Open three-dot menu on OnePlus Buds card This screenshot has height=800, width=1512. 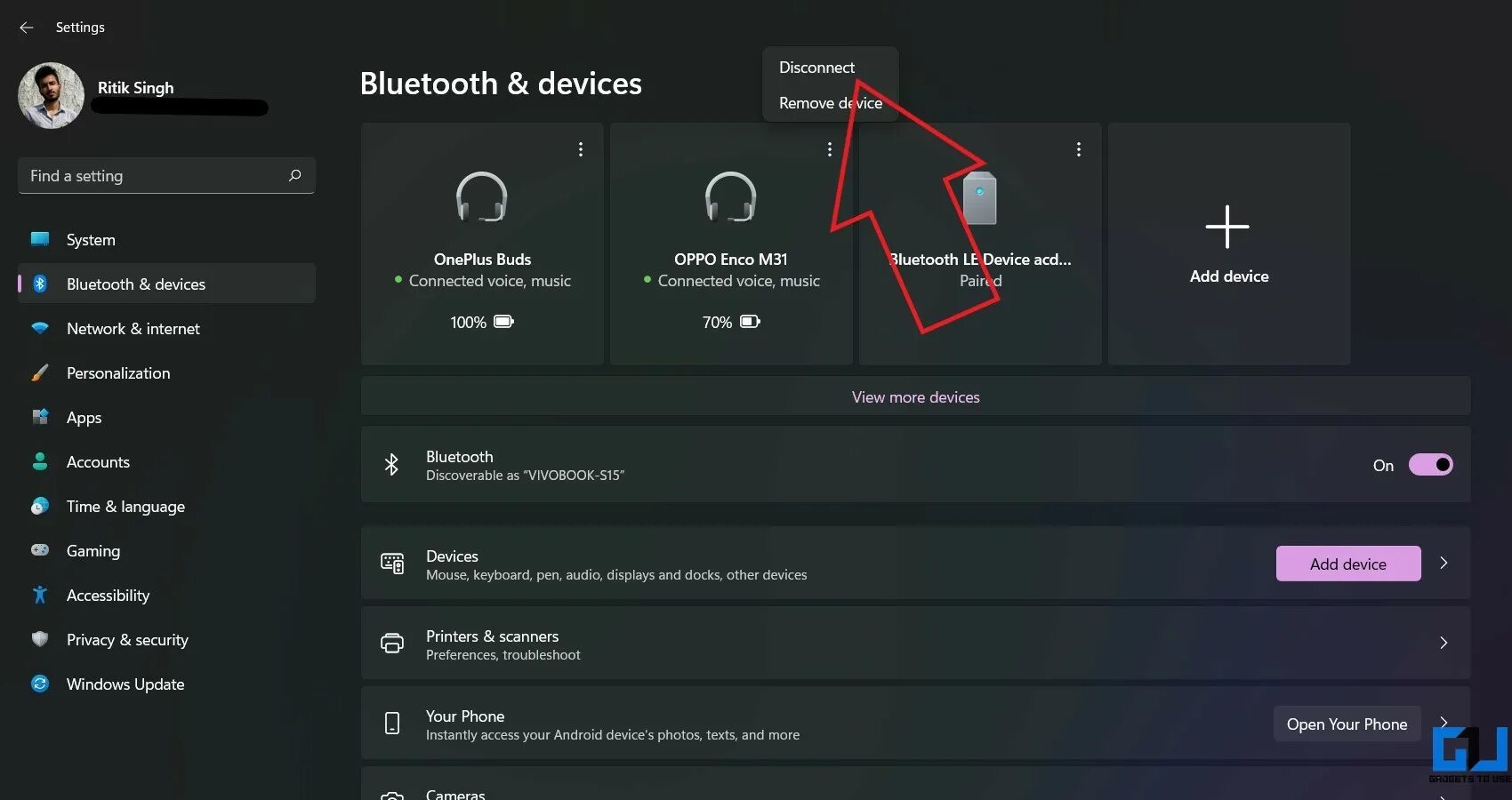point(581,149)
